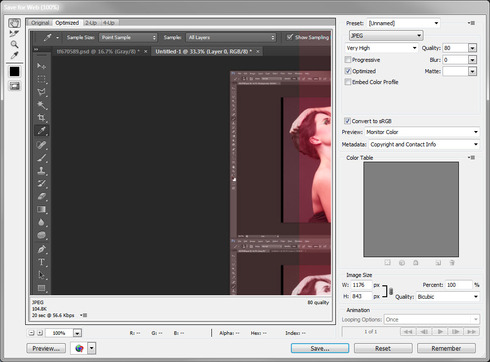Image resolution: width=490 pixels, height=362 pixels.
Task: Click map selected colors to transparent icon
Action: point(387,263)
